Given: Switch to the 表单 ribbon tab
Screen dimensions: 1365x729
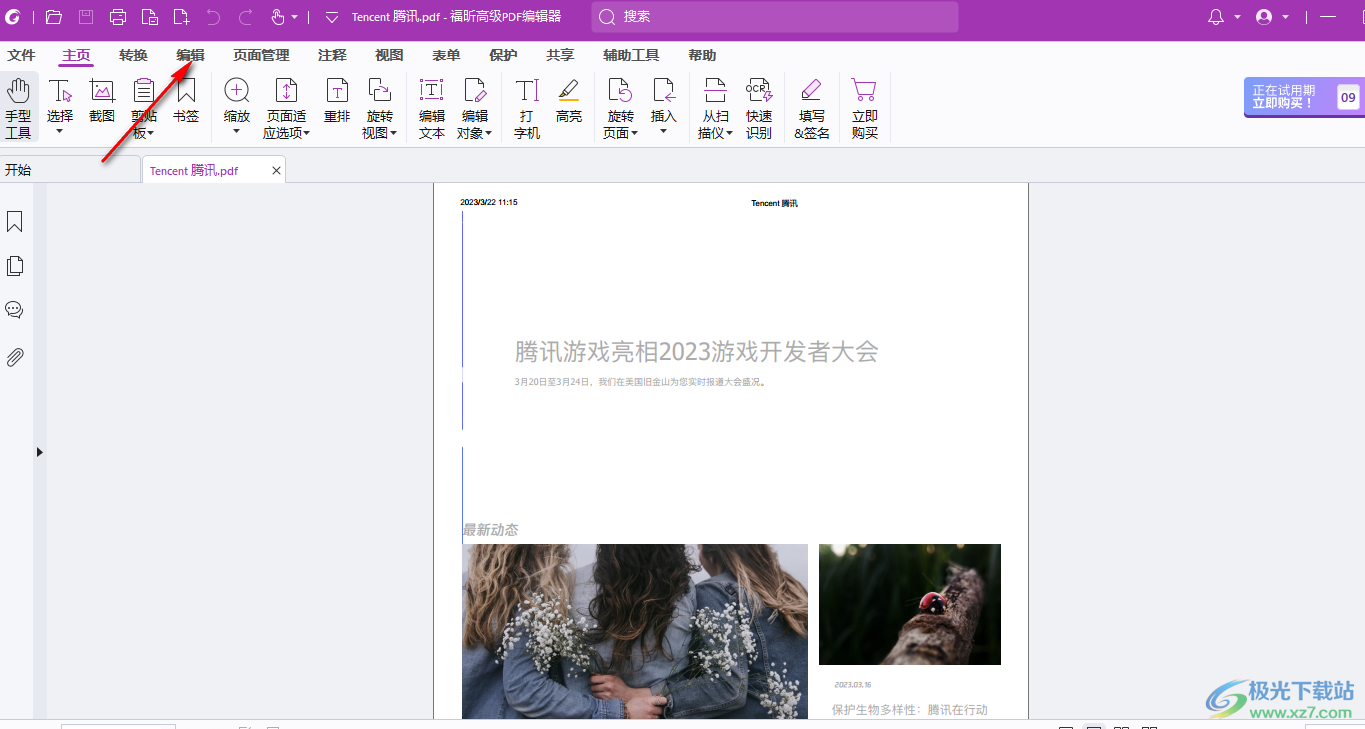Looking at the screenshot, I should pyautogui.click(x=446, y=56).
